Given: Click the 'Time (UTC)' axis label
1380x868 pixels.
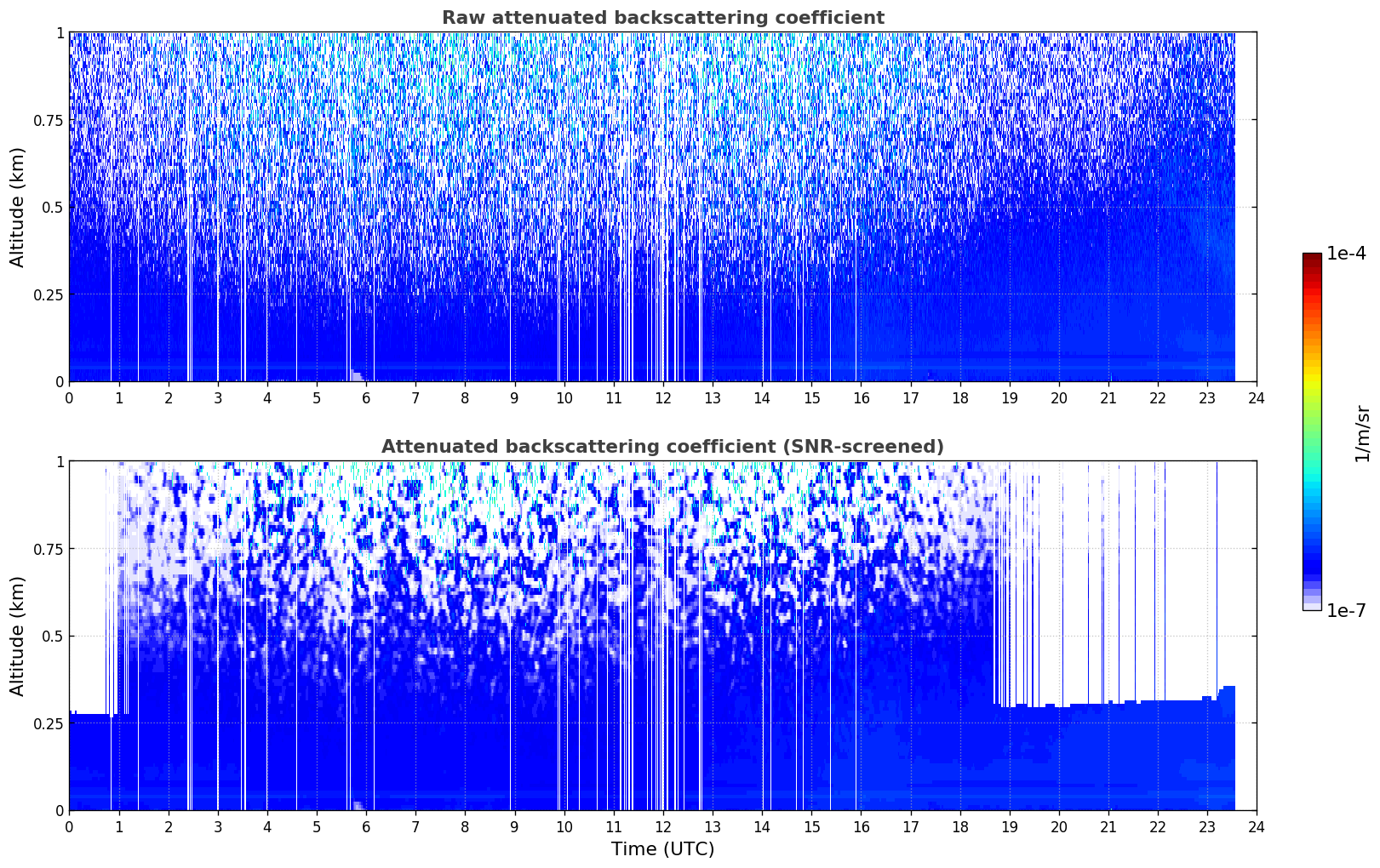Looking at the screenshot, I should (x=662, y=849).
